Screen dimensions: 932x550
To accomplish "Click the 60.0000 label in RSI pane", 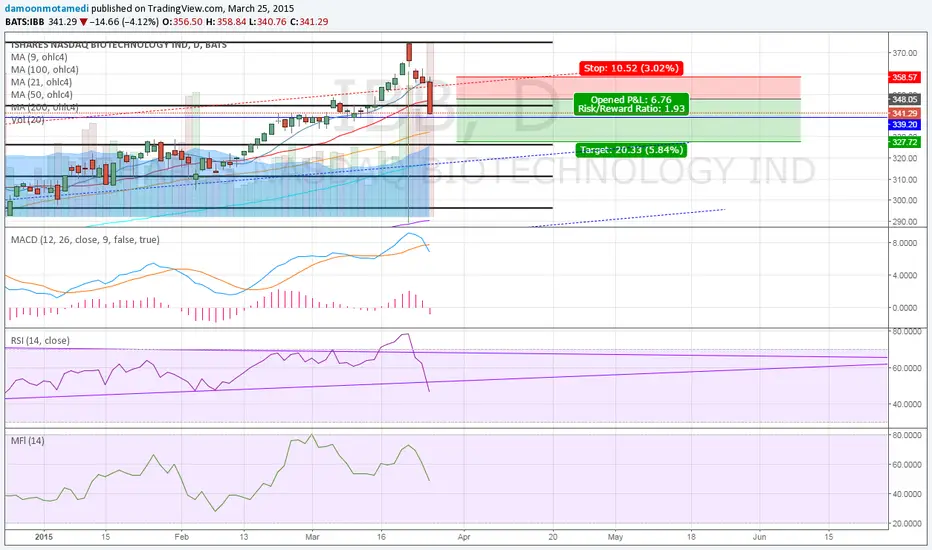I will [x=906, y=368].
